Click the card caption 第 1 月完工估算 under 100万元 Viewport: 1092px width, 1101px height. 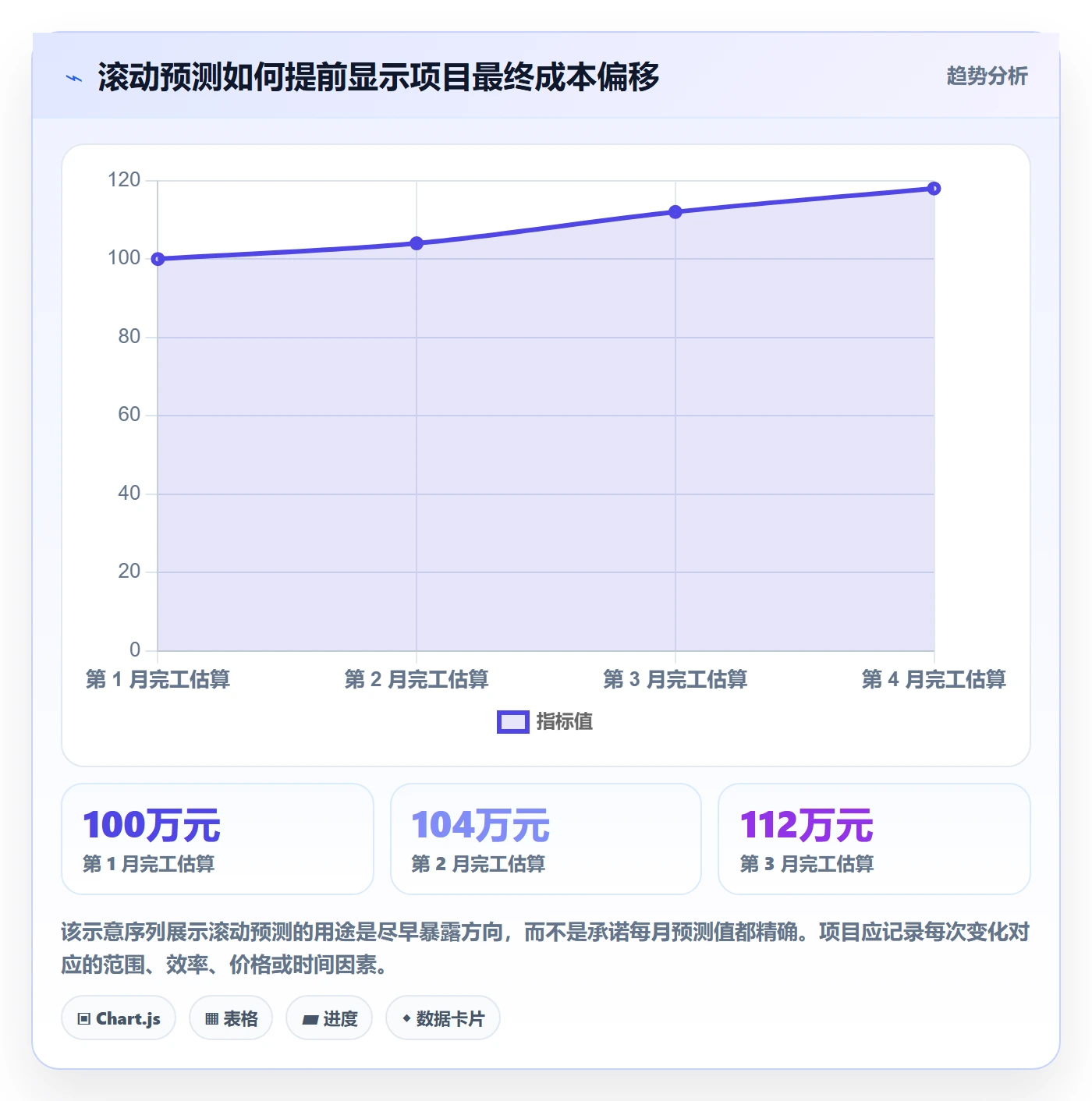[x=149, y=864]
